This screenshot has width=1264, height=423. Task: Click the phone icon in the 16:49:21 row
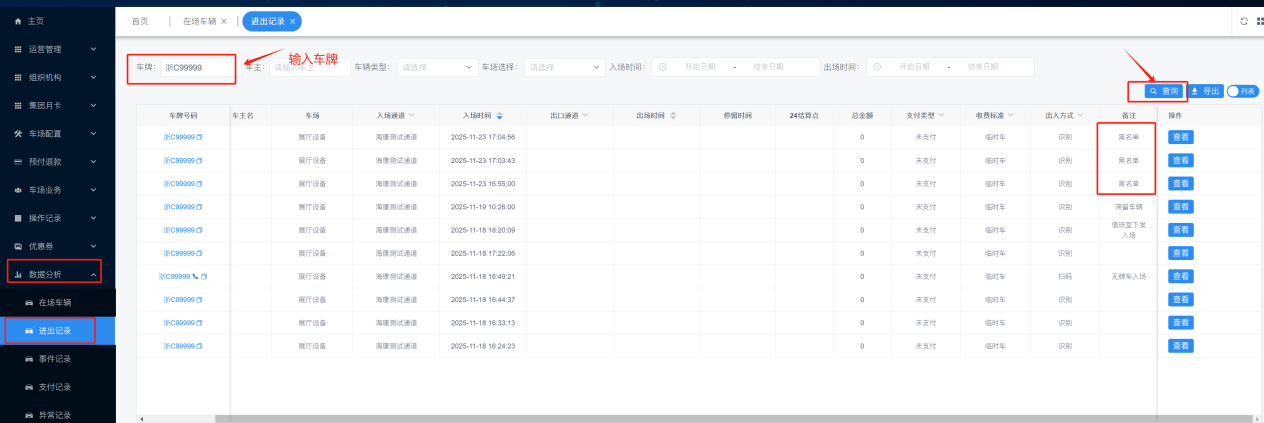195,276
